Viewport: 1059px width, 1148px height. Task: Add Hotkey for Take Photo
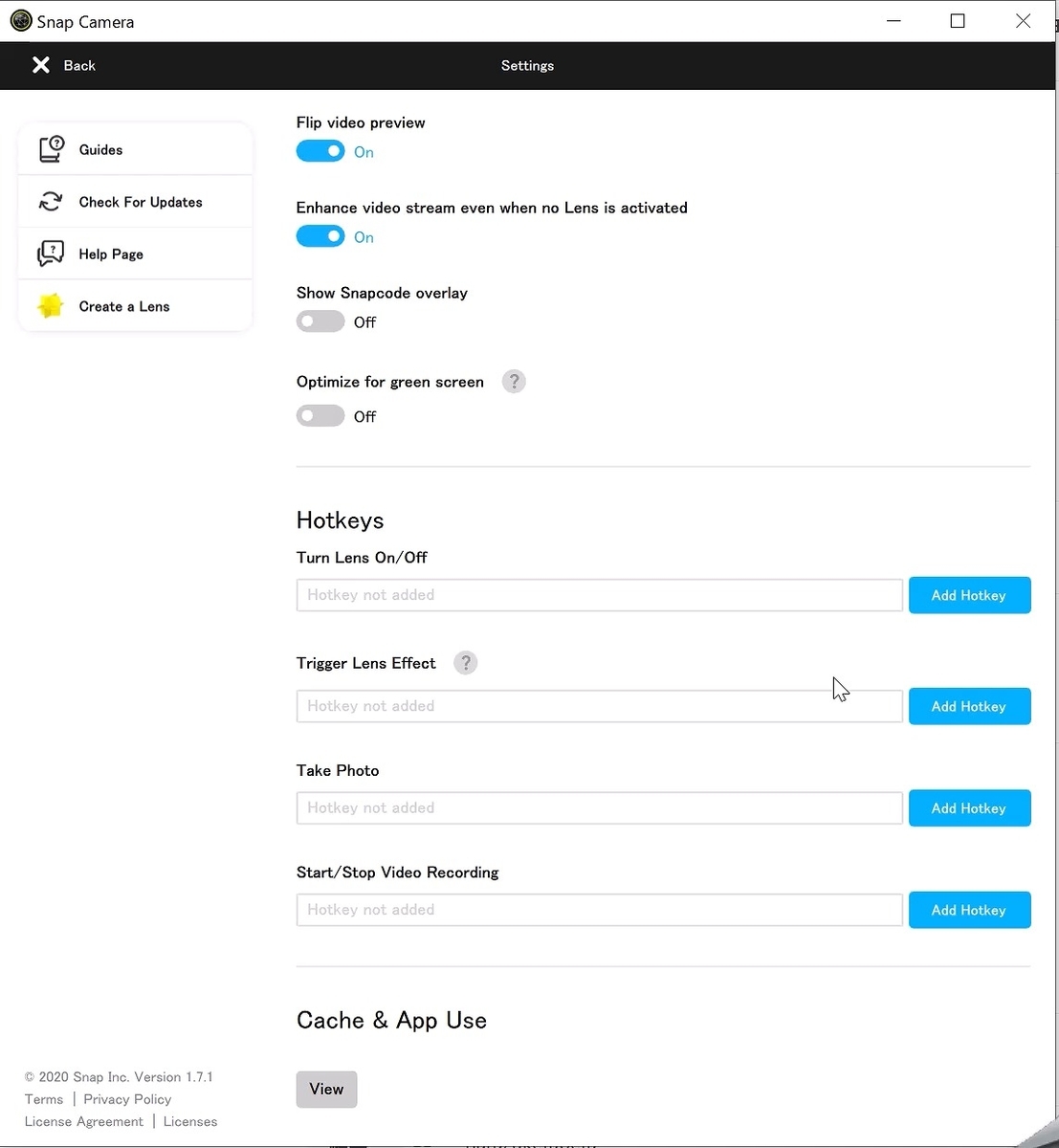pyautogui.click(x=969, y=808)
